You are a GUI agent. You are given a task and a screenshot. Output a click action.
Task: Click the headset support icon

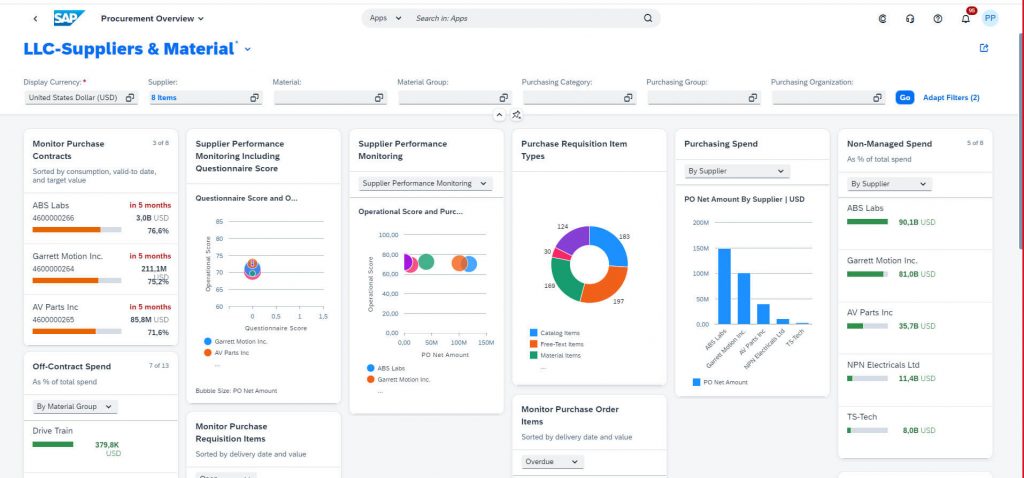910,19
